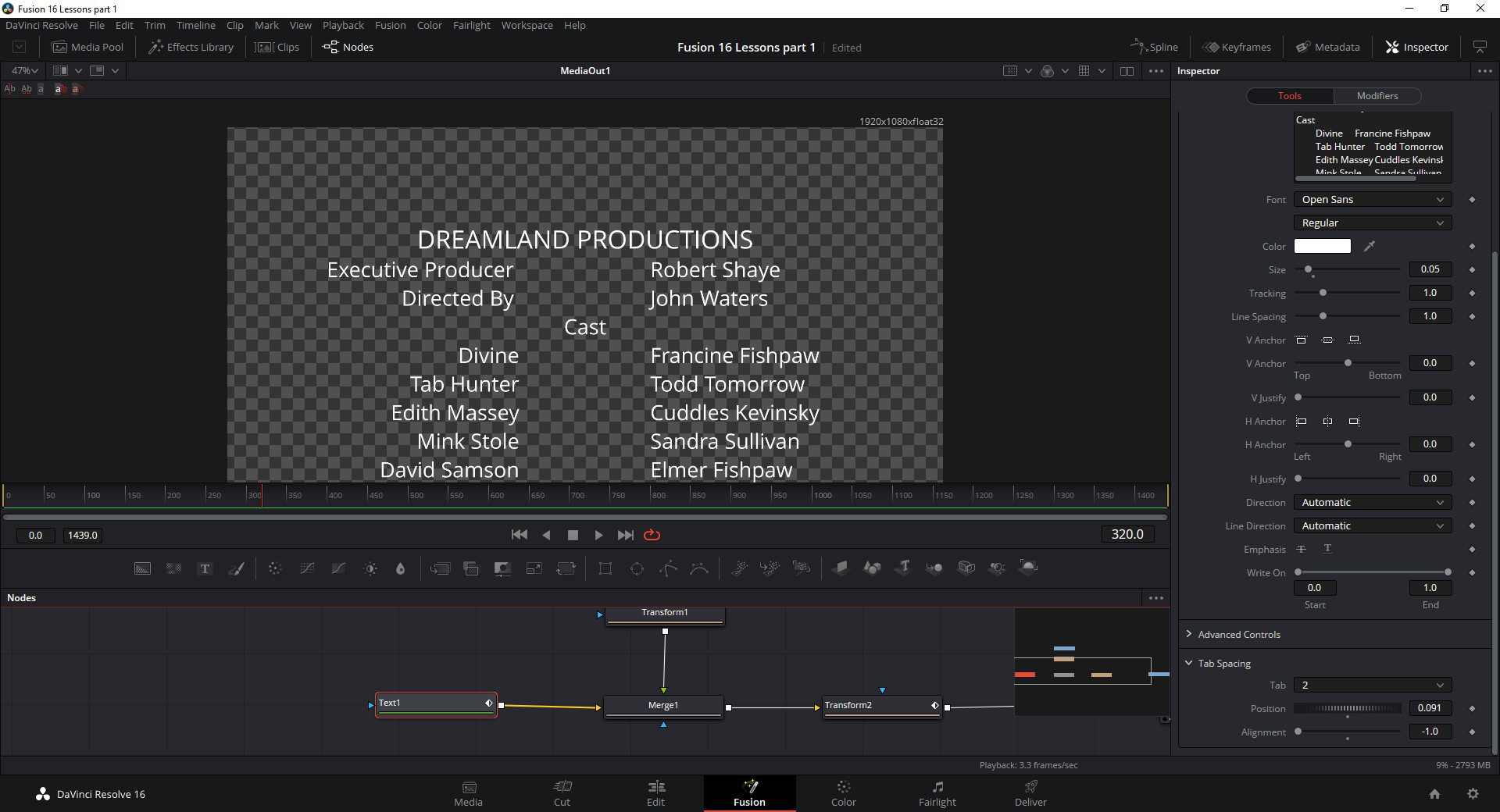The image size is (1500, 812).
Task: Switch to the Edit page
Action: click(x=655, y=793)
